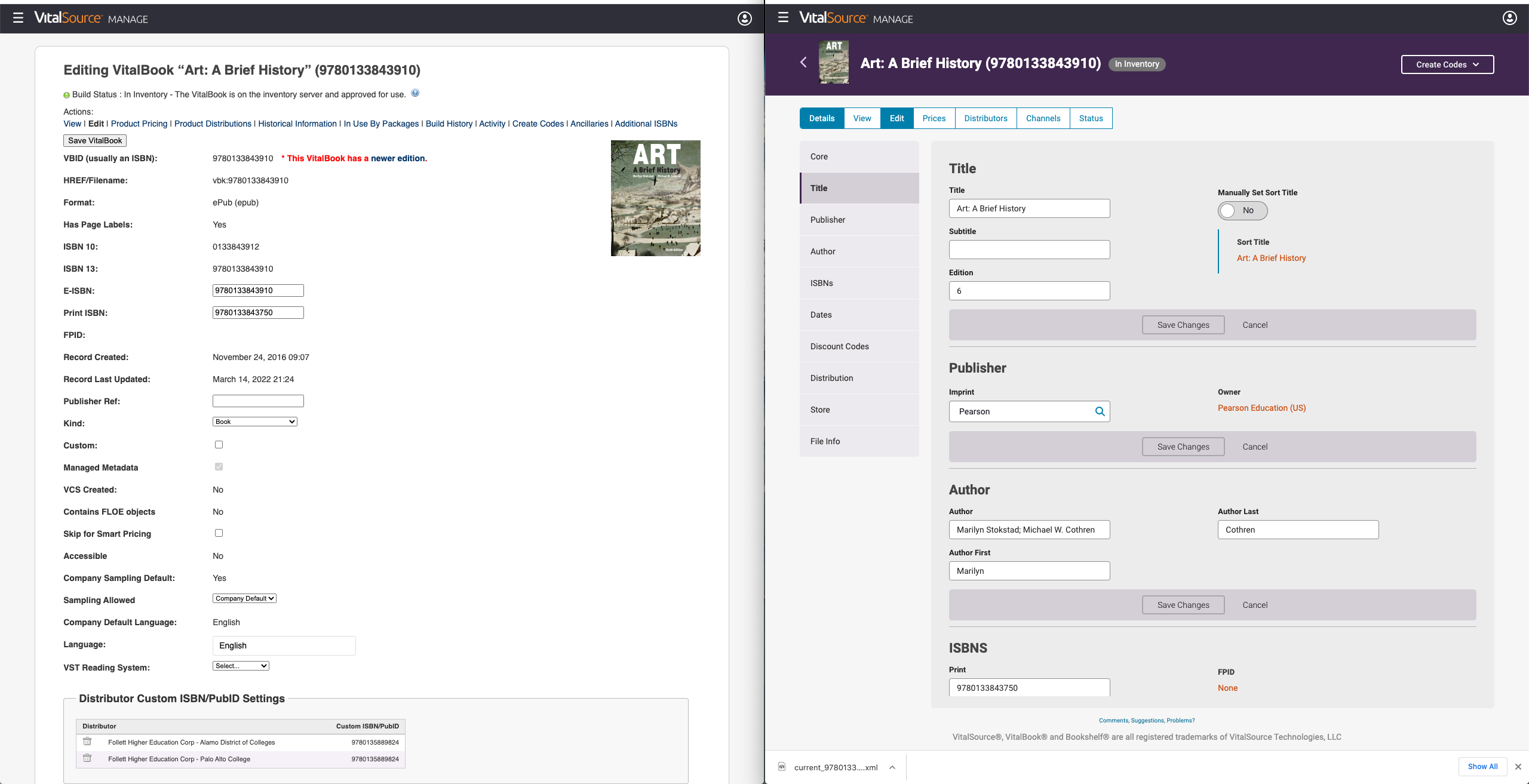Expand the Create Codes dropdown button

click(x=1447, y=64)
